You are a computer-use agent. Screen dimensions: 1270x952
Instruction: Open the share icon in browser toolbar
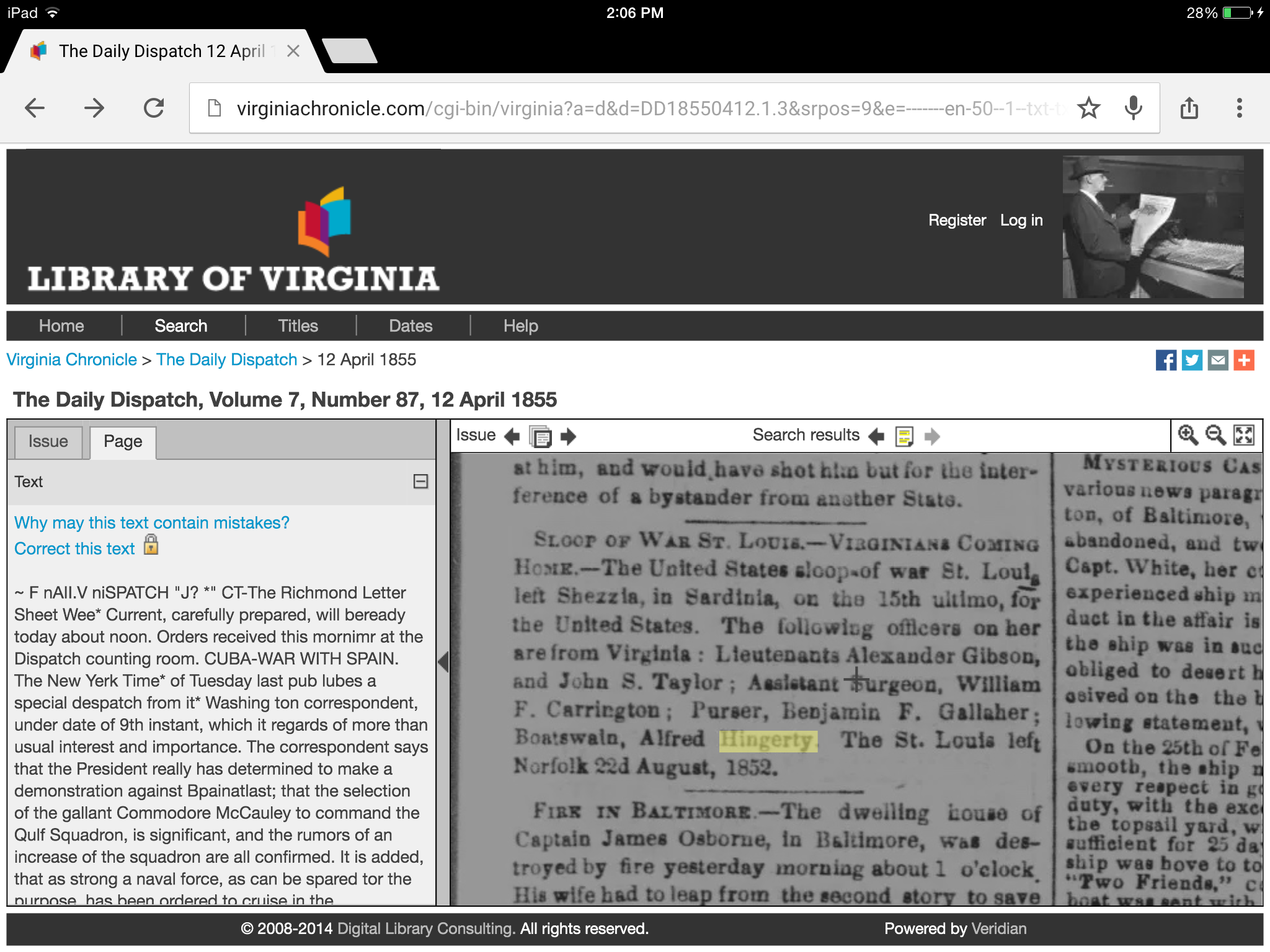click(1189, 108)
